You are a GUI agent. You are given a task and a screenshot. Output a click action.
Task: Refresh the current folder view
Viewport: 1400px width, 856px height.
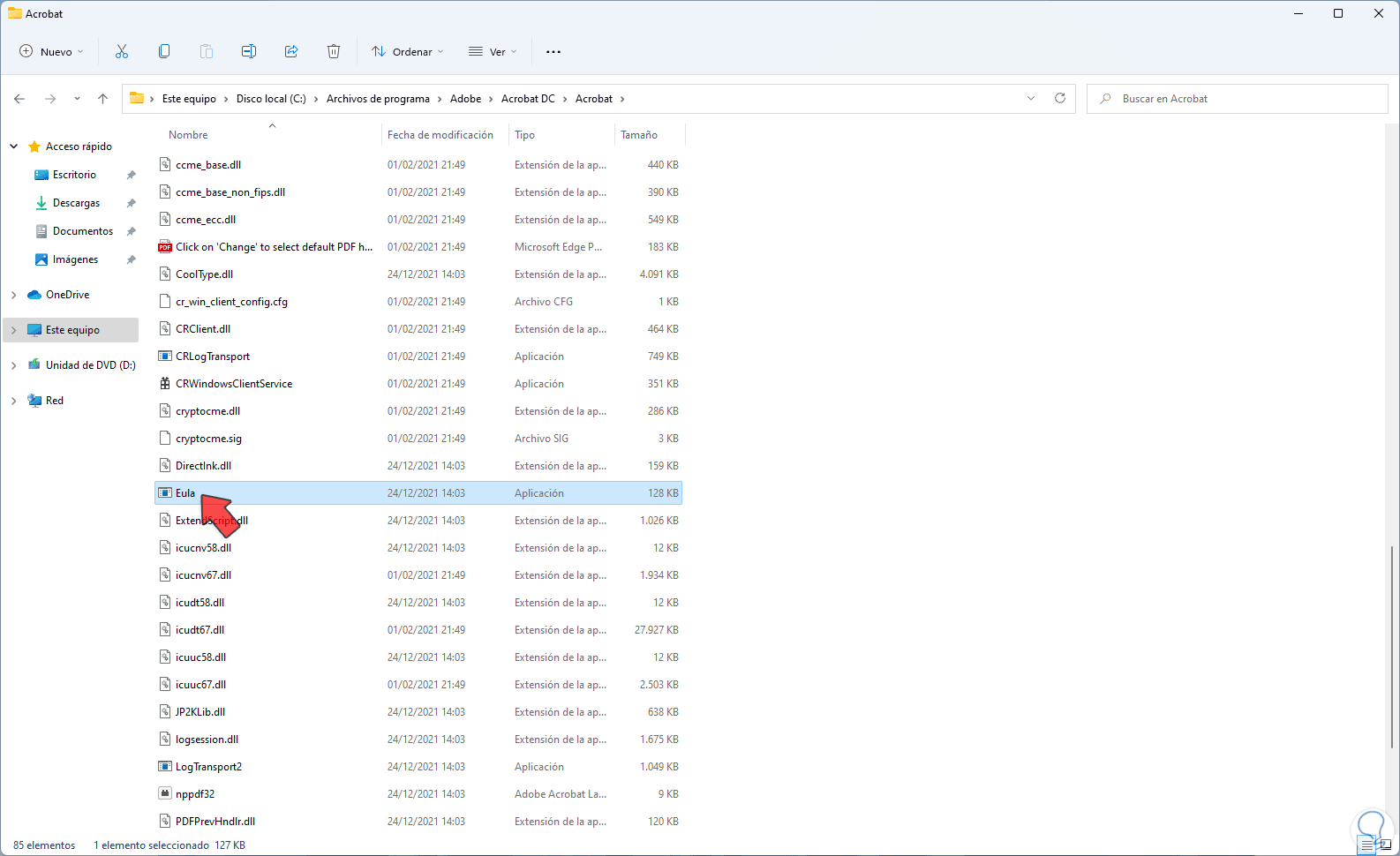1060,98
